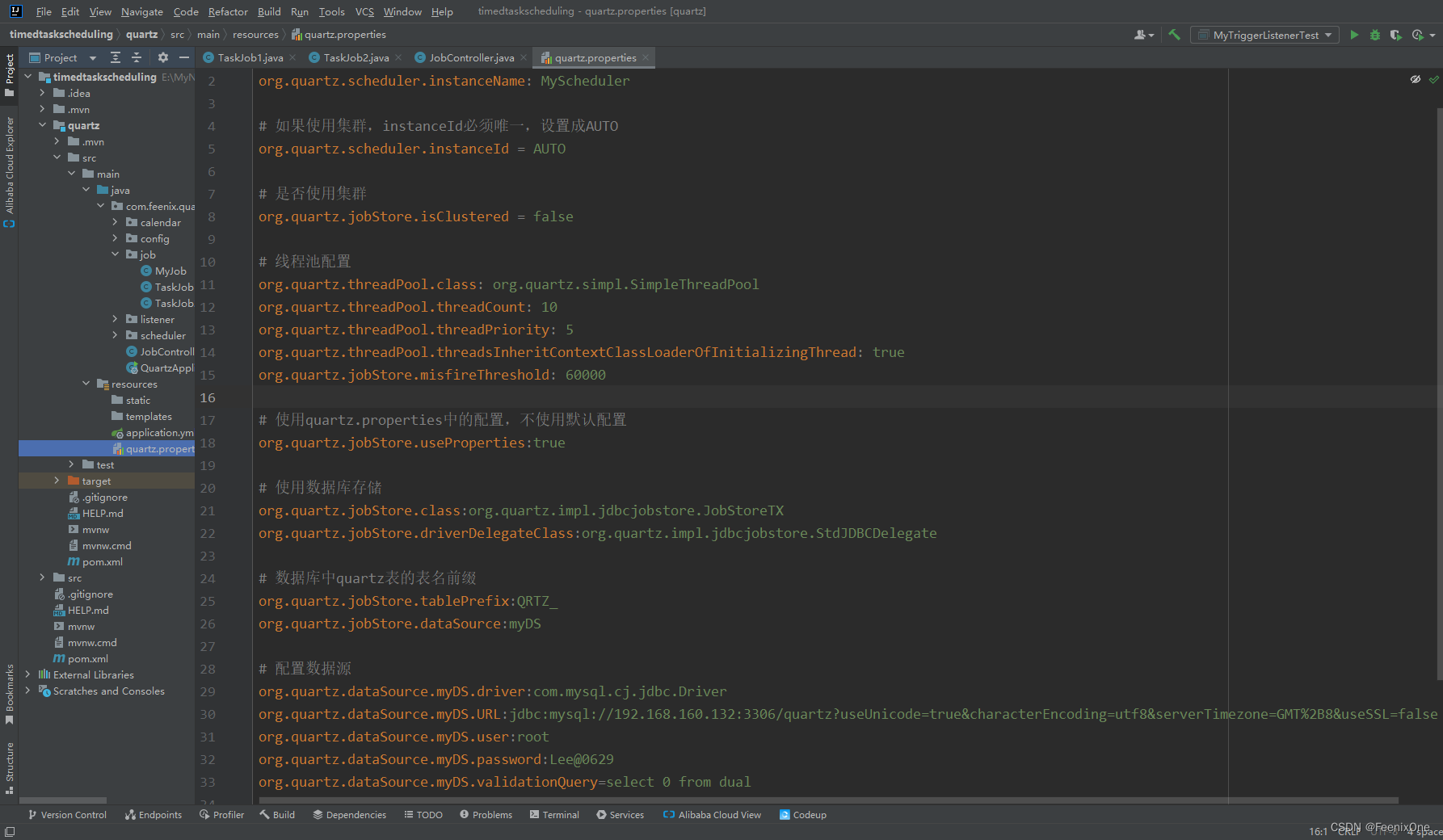Screen dimensions: 1443x840
Task: Collapse the resources folder
Action: pyautogui.click(x=86, y=384)
